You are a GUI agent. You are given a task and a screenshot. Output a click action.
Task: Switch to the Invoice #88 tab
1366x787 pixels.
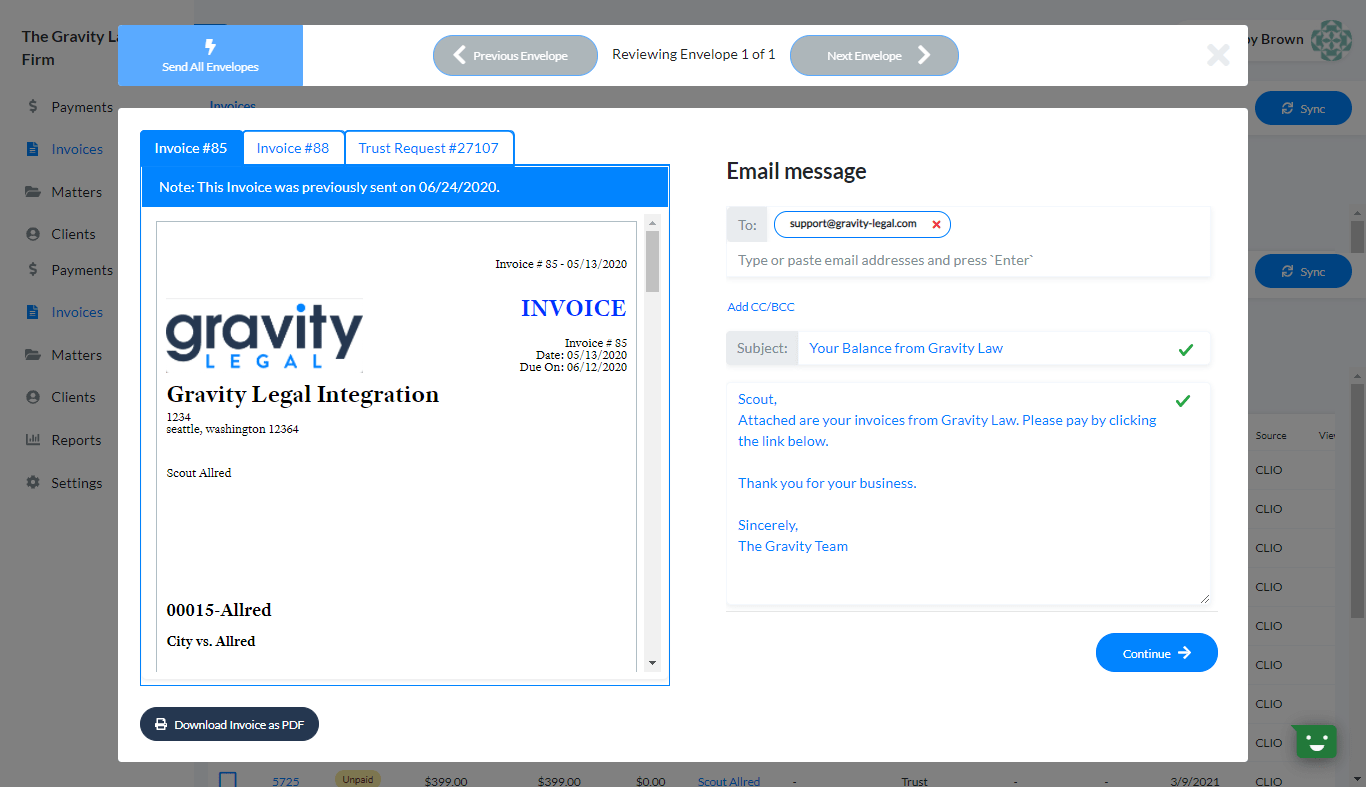click(293, 148)
